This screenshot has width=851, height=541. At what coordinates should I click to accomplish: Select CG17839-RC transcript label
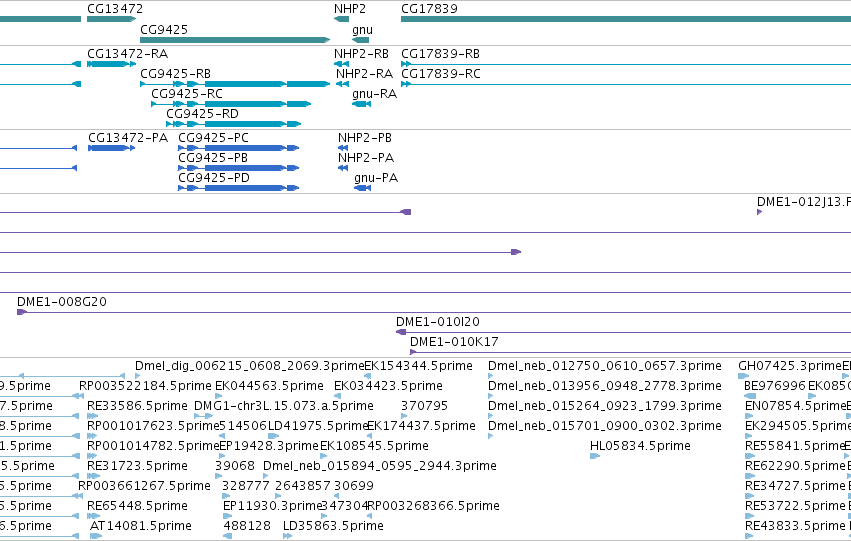pos(441,74)
